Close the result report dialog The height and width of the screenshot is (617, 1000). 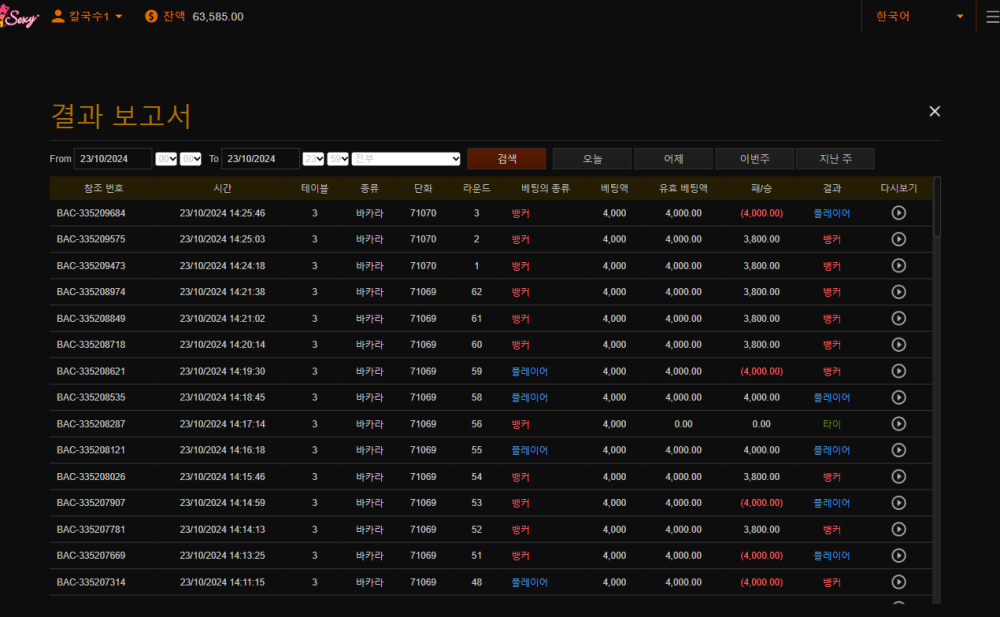[x=934, y=111]
